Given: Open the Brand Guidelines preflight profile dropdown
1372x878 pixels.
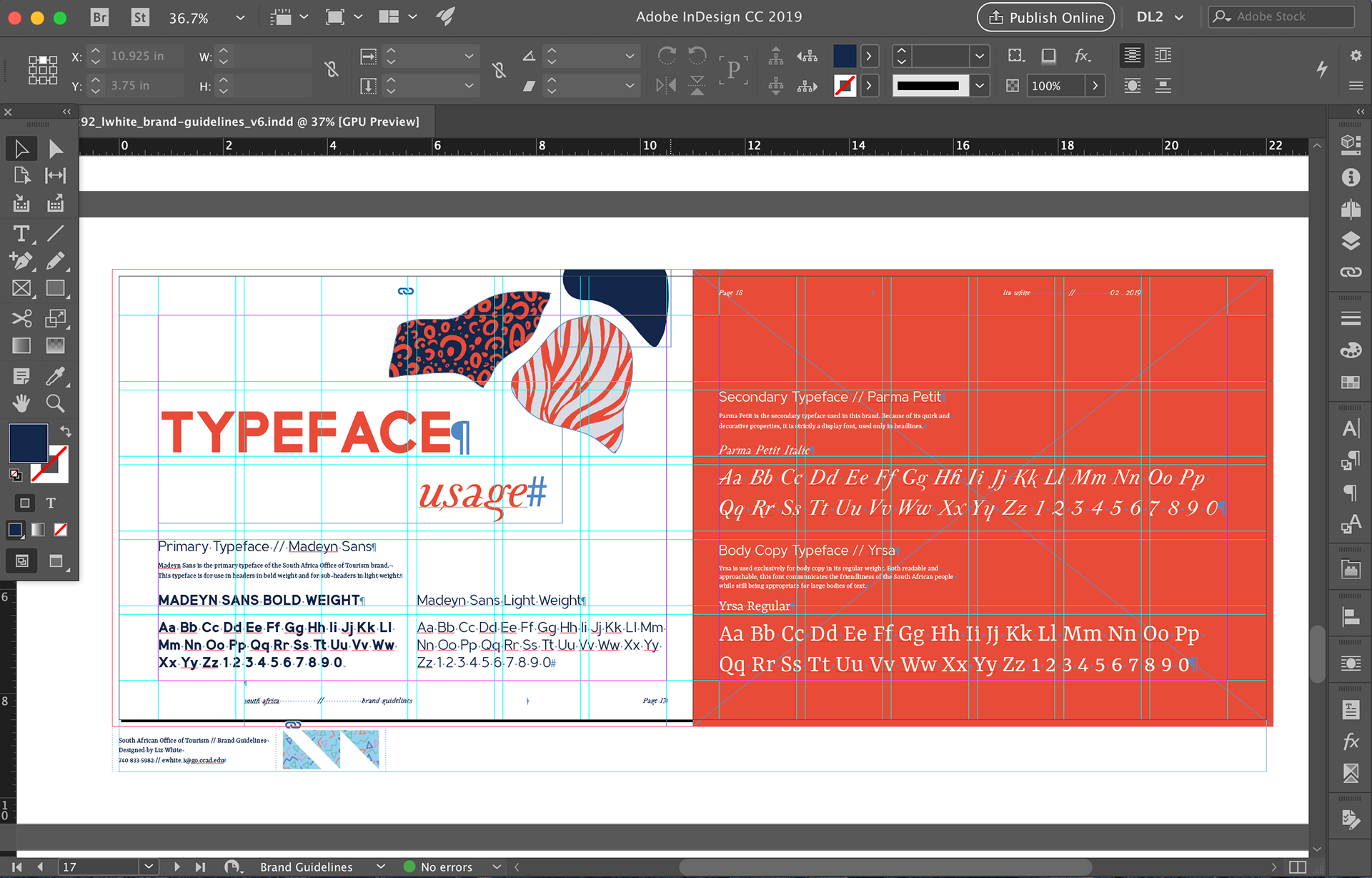Looking at the screenshot, I should [381, 867].
